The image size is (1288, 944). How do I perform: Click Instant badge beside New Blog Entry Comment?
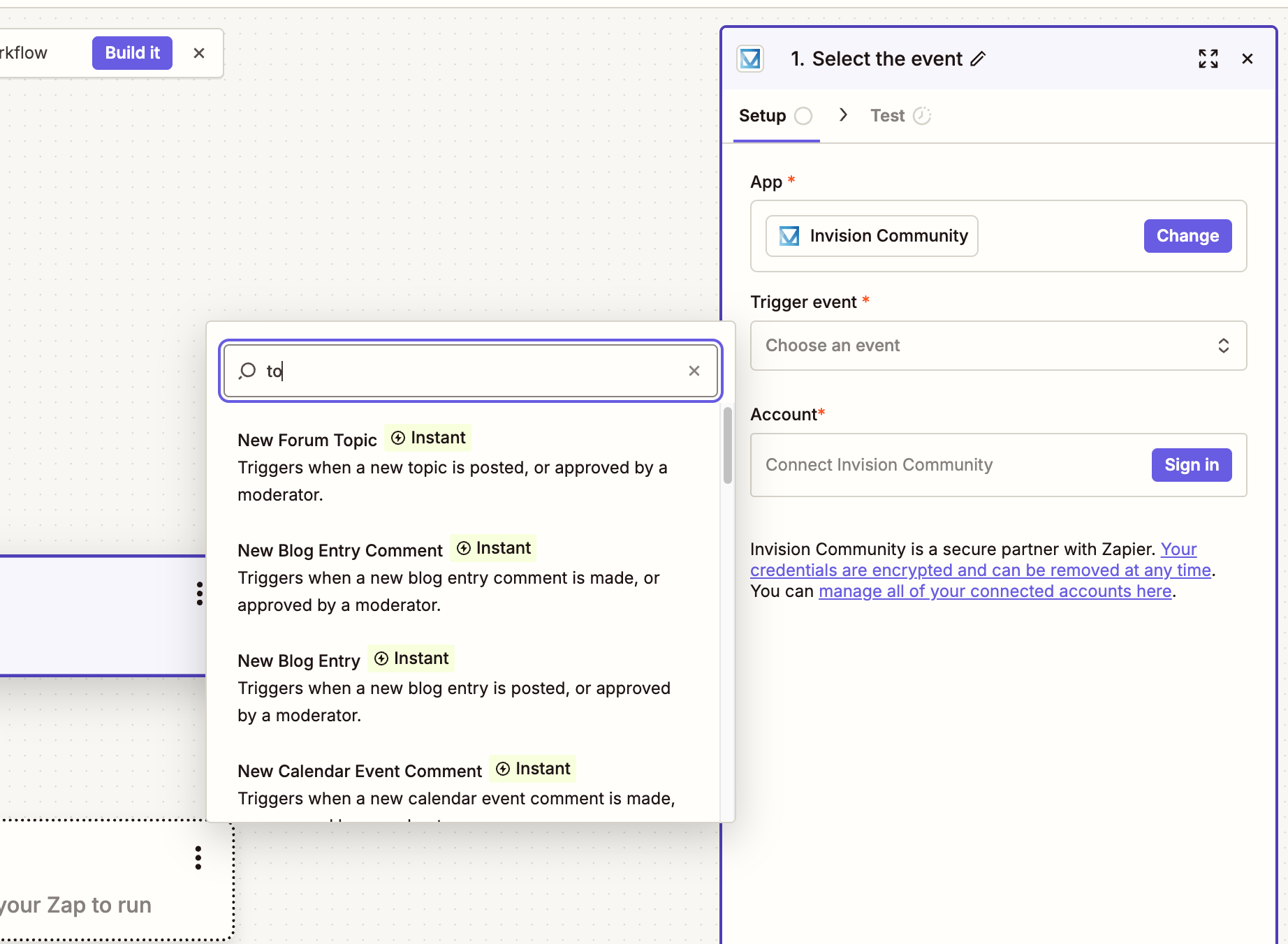[494, 548]
